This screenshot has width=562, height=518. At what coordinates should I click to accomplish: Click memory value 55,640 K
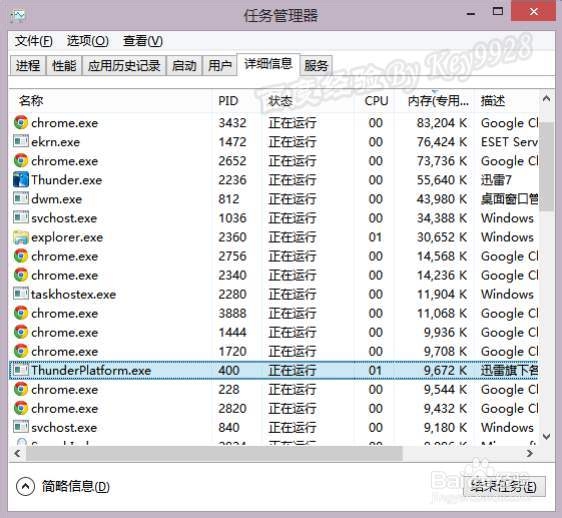442,180
